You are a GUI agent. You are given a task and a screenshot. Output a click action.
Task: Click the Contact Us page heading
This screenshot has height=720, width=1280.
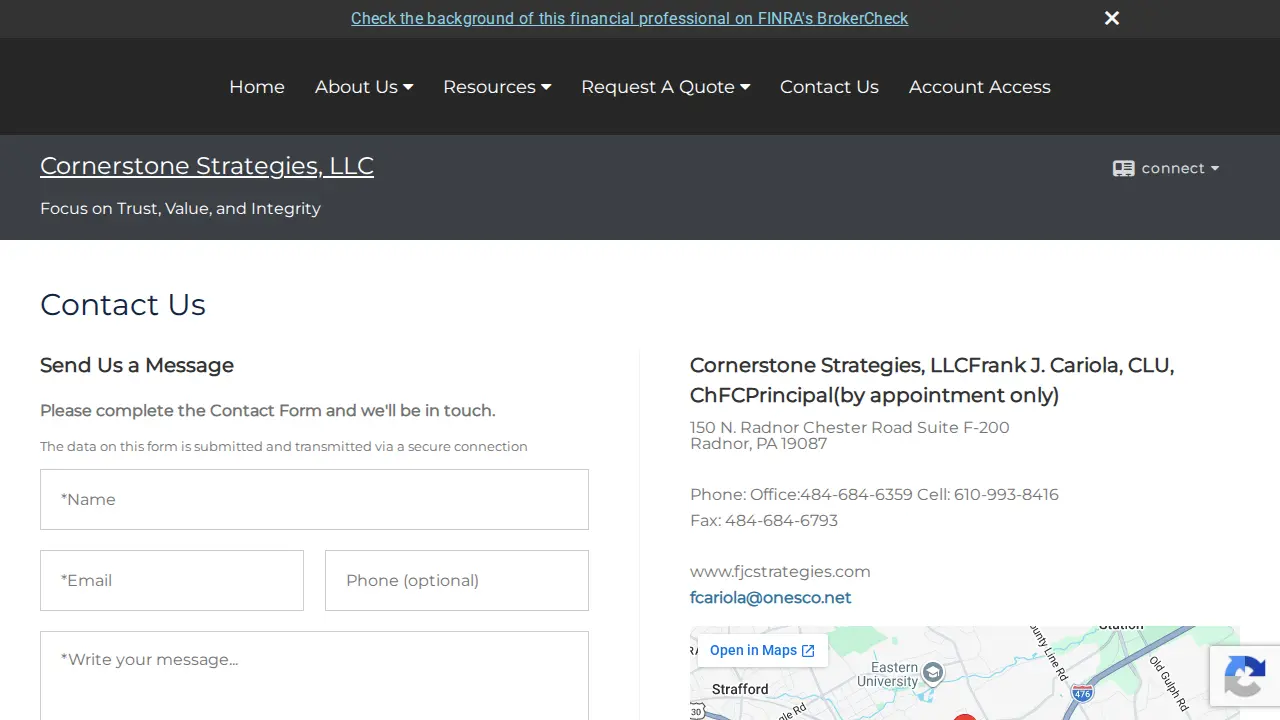tap(123, 305)
